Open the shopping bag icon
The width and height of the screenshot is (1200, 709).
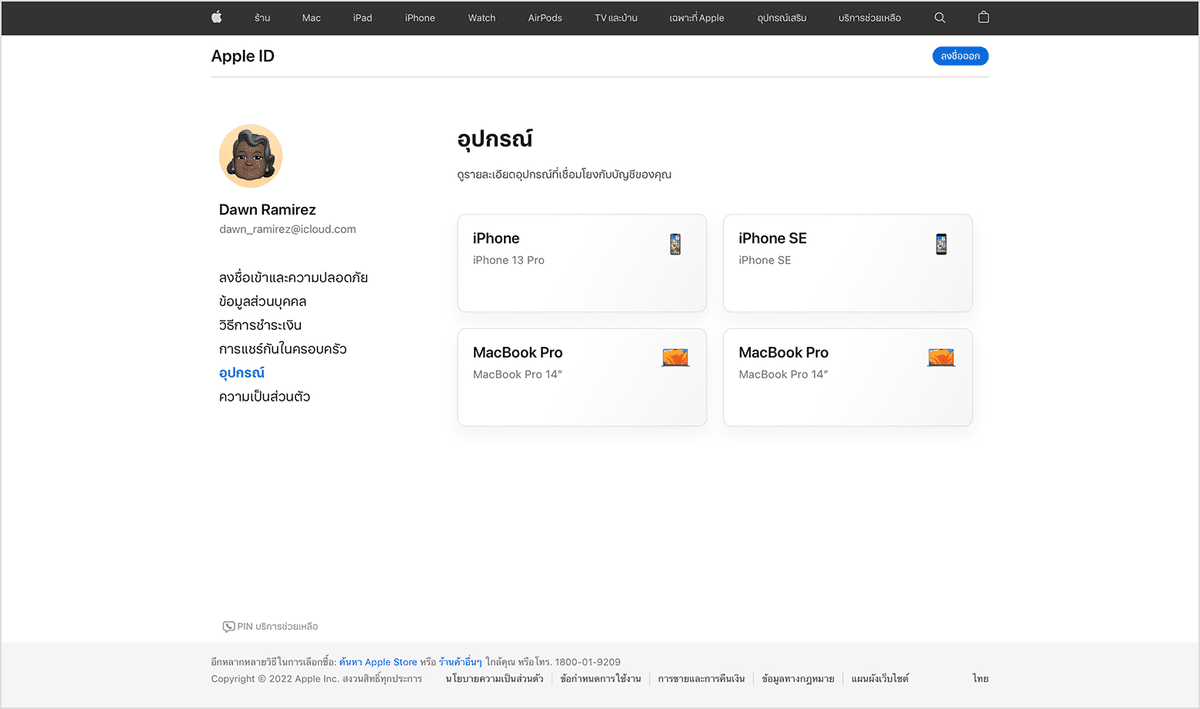983,18
